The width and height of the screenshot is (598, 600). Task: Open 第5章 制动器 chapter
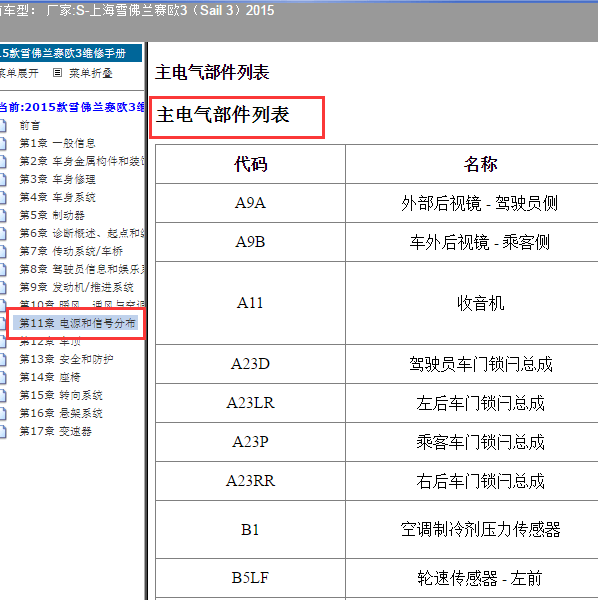52,215
